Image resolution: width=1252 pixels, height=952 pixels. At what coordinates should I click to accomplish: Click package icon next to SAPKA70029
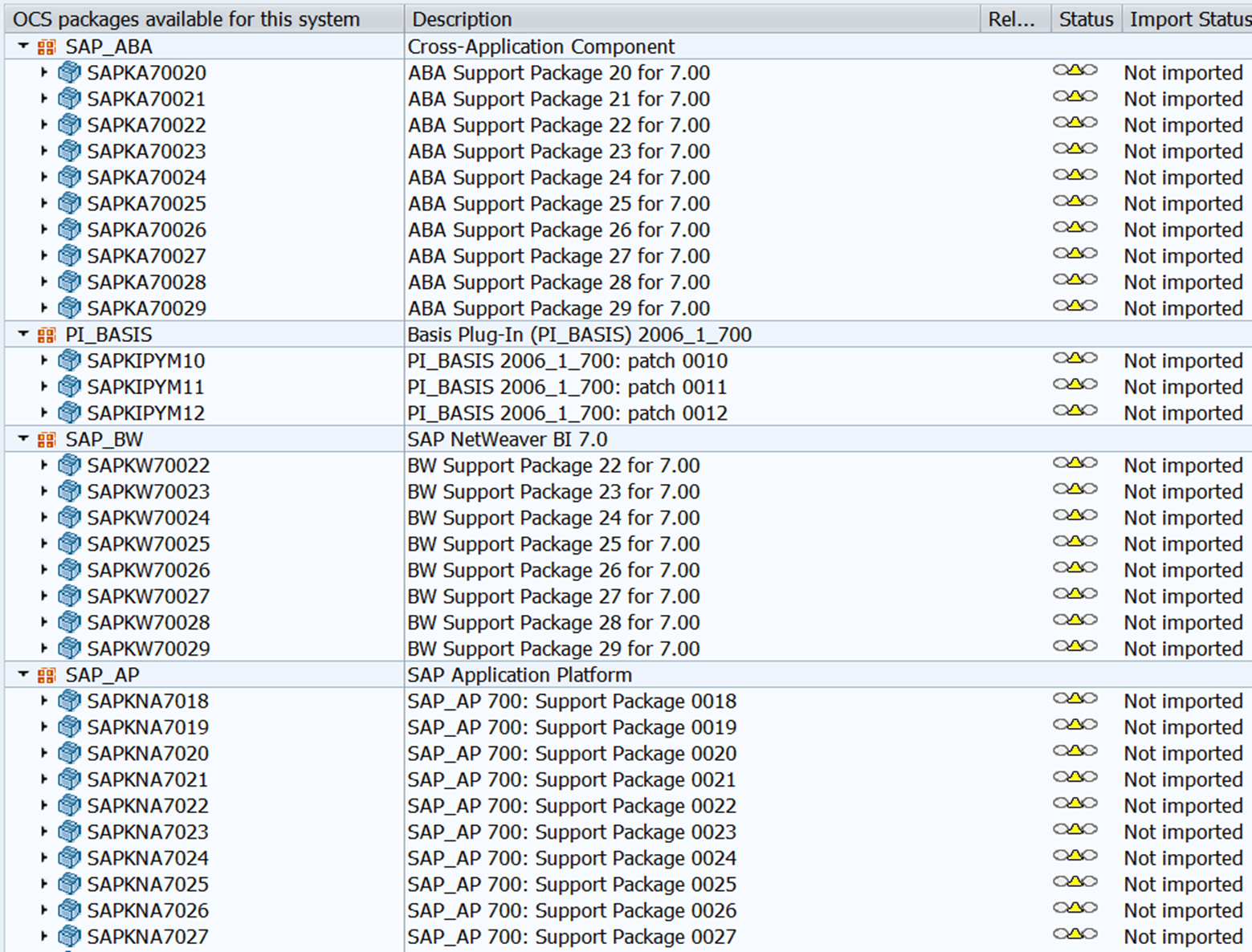pyautogui.click(x=70, y=308)
